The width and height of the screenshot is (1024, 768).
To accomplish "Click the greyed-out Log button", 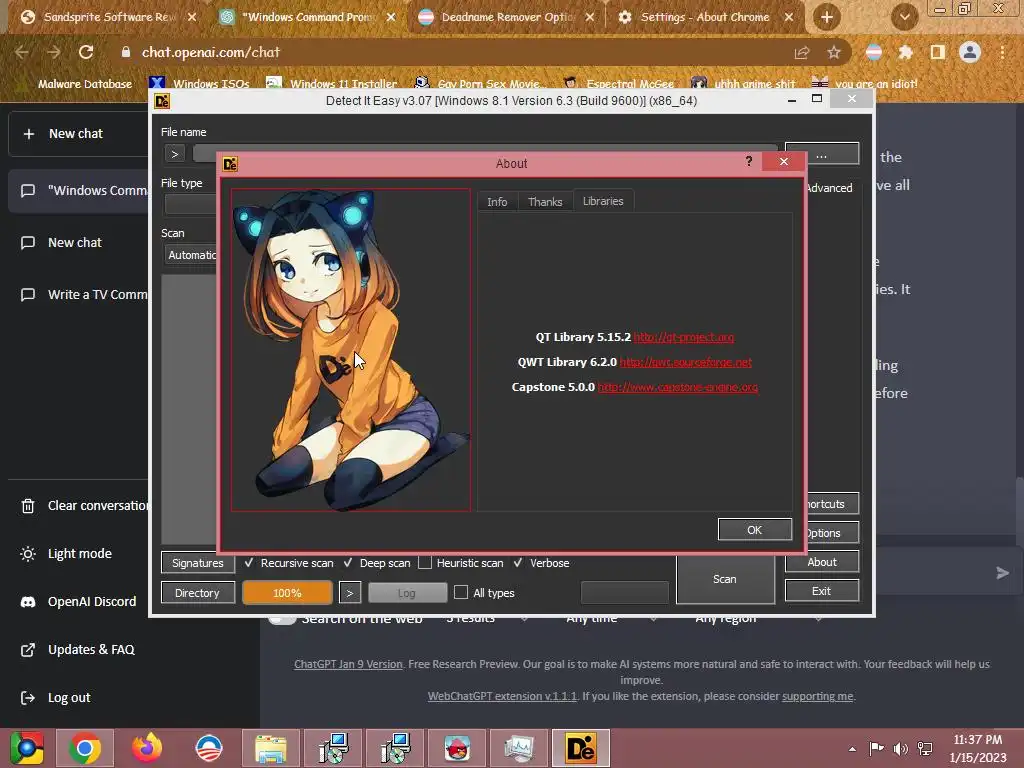I will [x=407, y=593].
